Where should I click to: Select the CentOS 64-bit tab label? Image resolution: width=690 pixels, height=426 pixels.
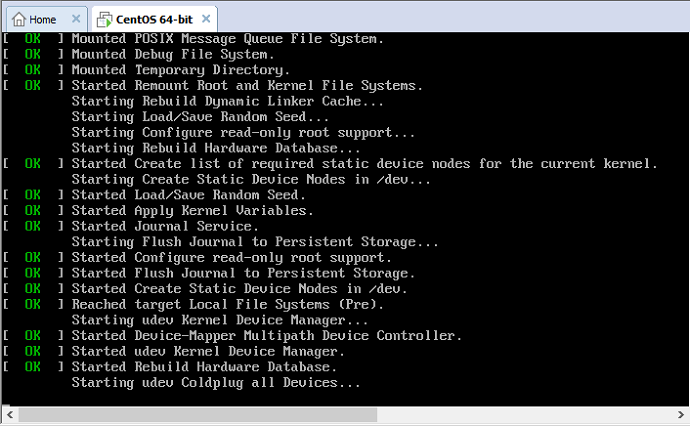(x=154, y=19)
